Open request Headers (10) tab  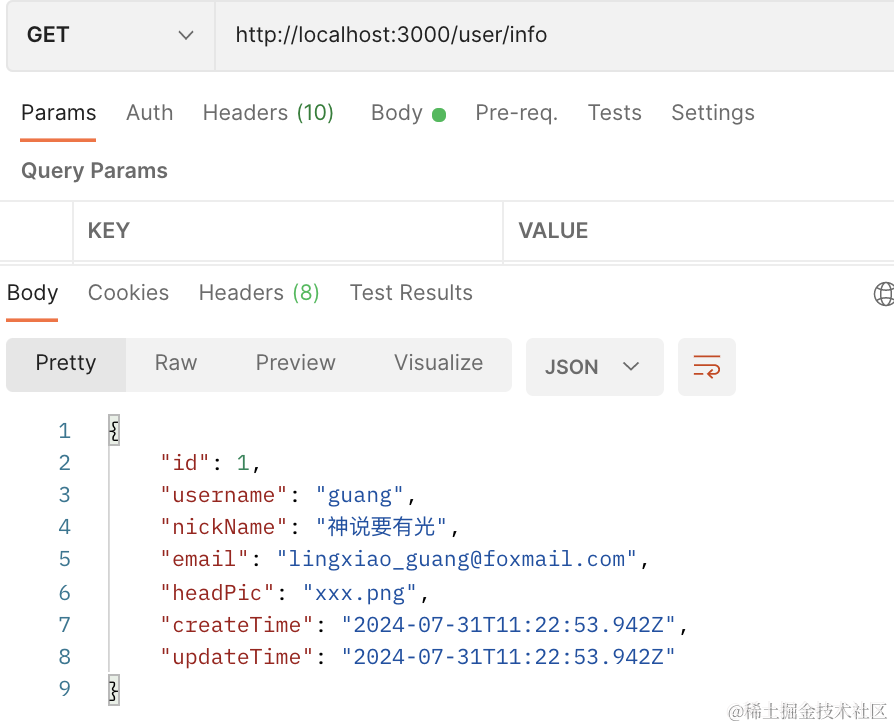pyautogui.click(x=268, y=113)
